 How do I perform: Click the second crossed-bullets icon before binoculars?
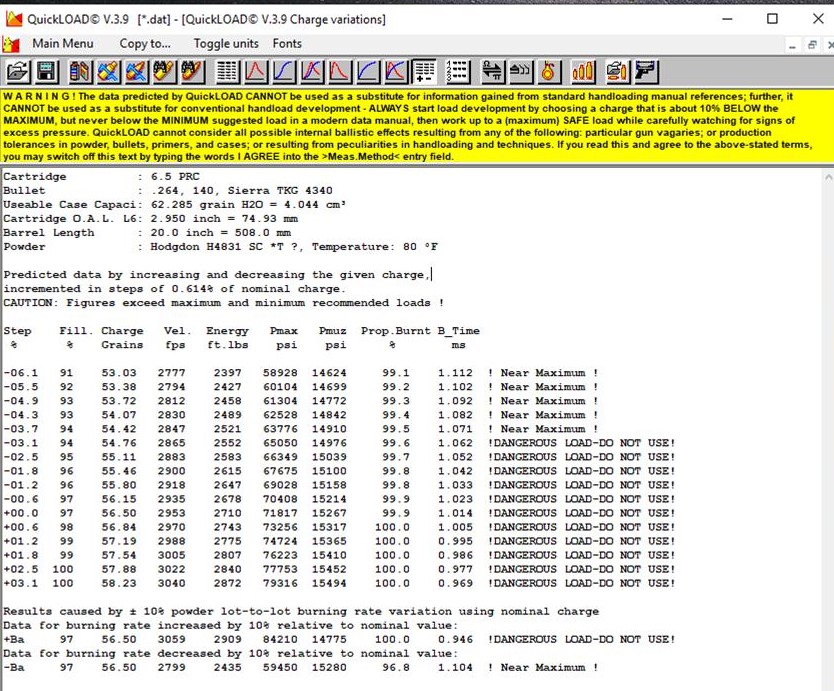[x=136, y=71]
